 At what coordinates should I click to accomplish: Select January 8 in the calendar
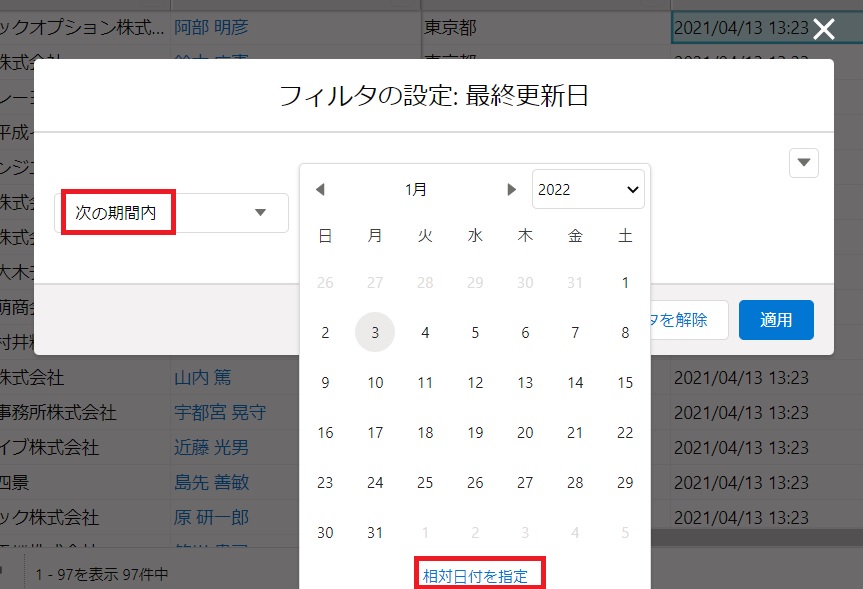tap(625, 332)
